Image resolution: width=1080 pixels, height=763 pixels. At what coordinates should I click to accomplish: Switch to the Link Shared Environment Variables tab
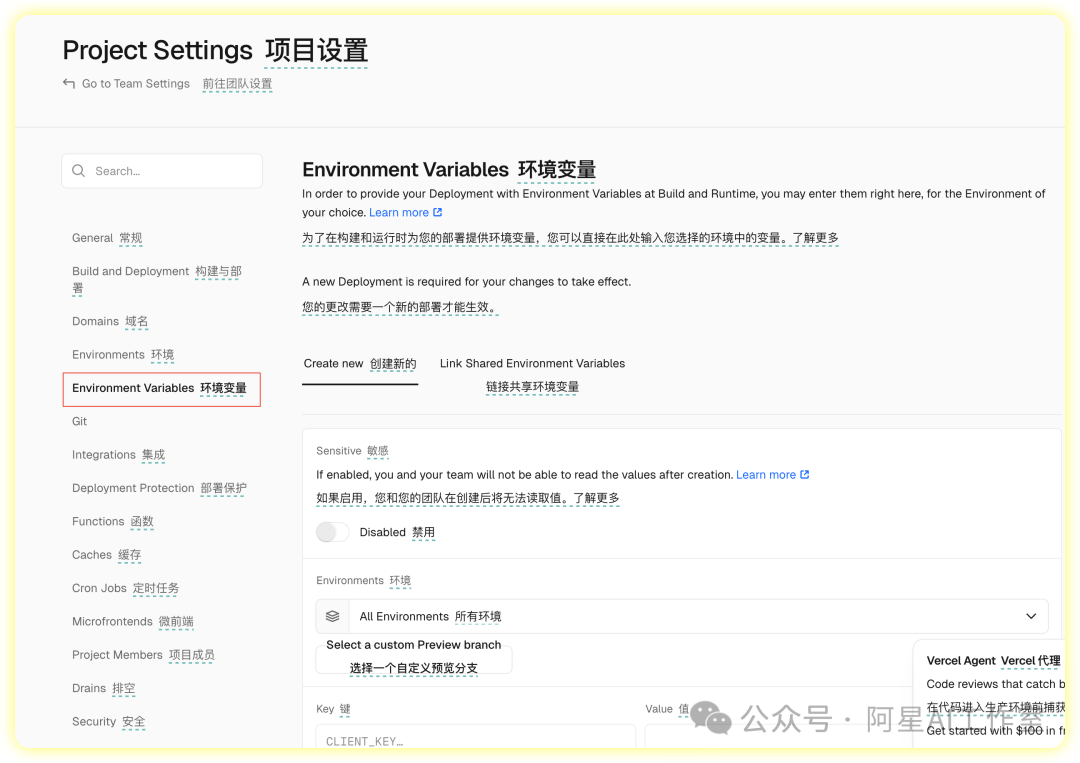coord(532,375)
